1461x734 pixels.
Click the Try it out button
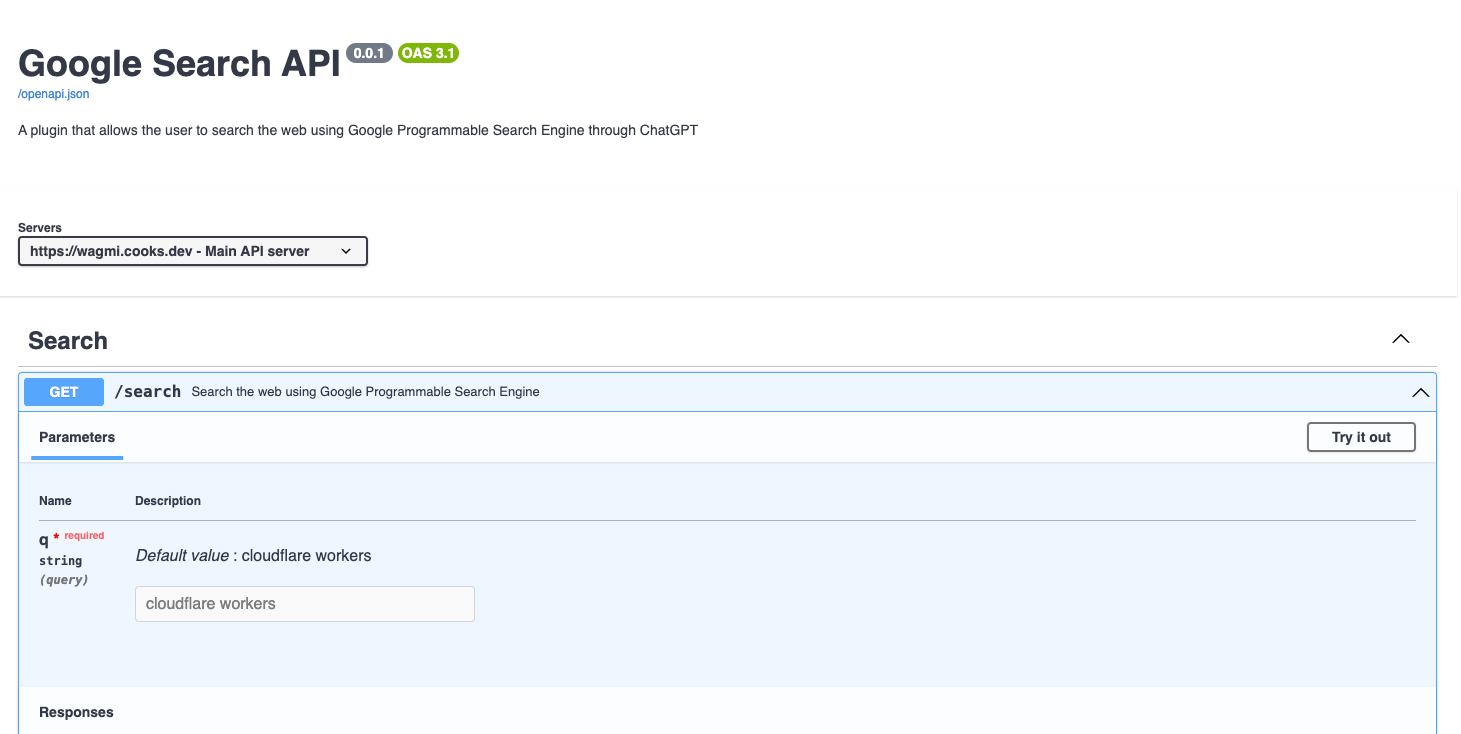pyautogui.click(x=1360, y=437)
